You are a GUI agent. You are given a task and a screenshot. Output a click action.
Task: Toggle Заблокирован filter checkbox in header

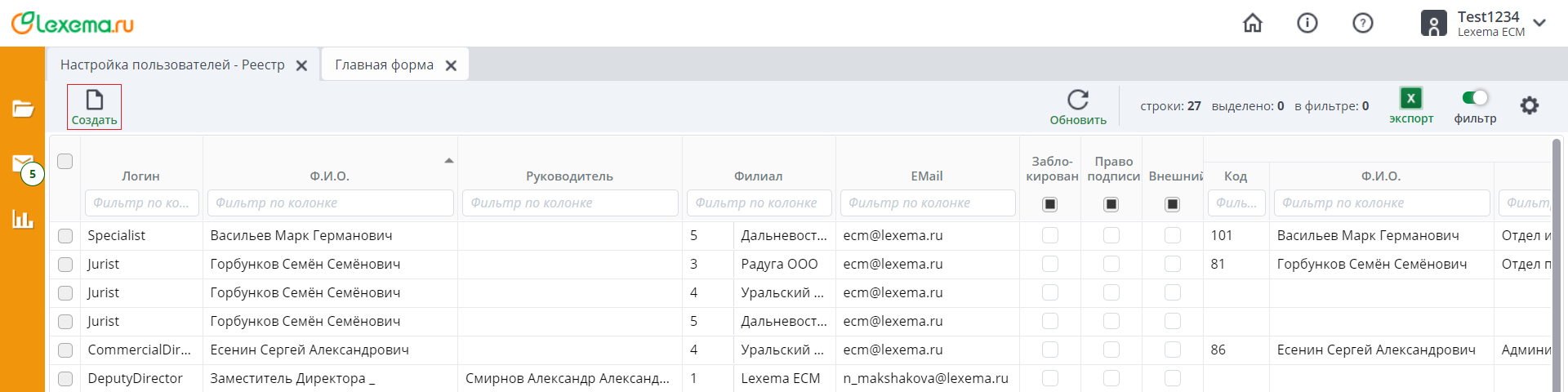click(1050, 204)
